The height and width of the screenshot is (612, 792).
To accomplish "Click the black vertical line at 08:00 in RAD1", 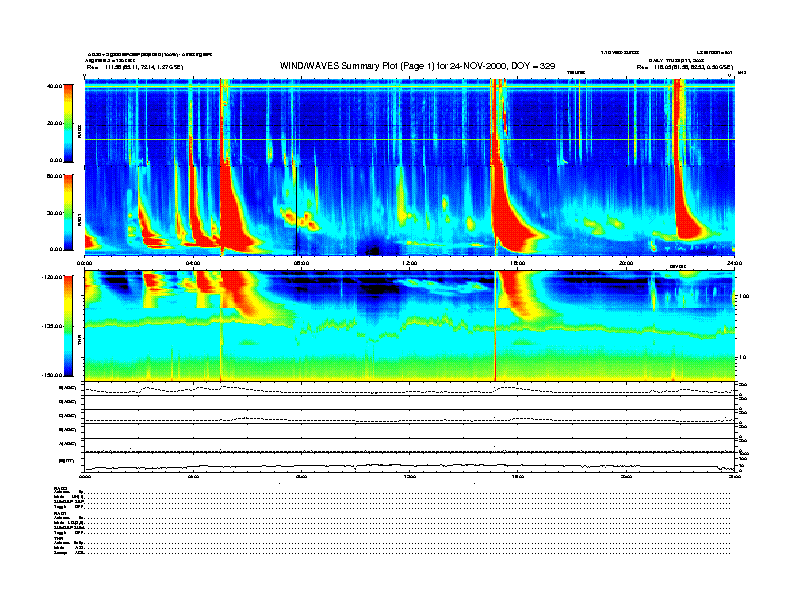I will 296,212.
